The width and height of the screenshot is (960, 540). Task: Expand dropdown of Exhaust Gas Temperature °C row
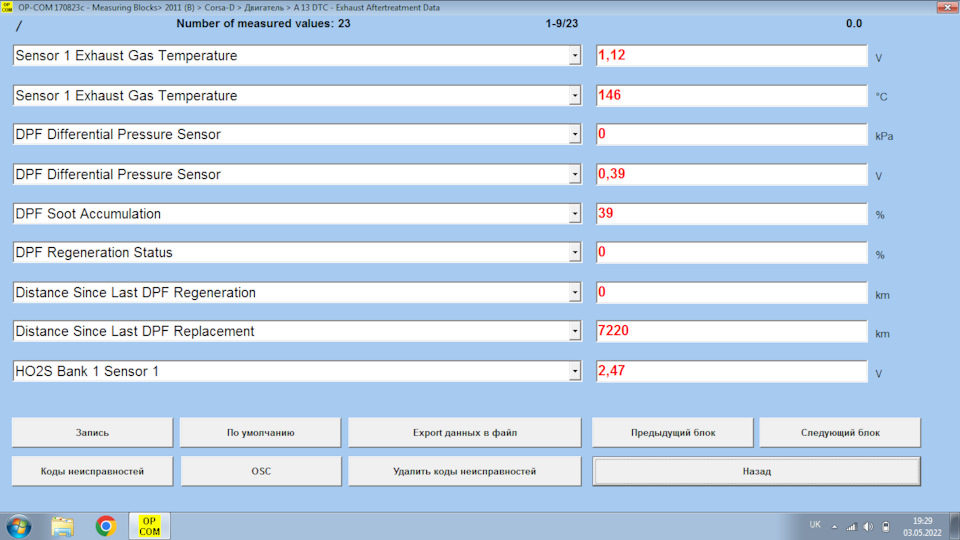(574, 96)
